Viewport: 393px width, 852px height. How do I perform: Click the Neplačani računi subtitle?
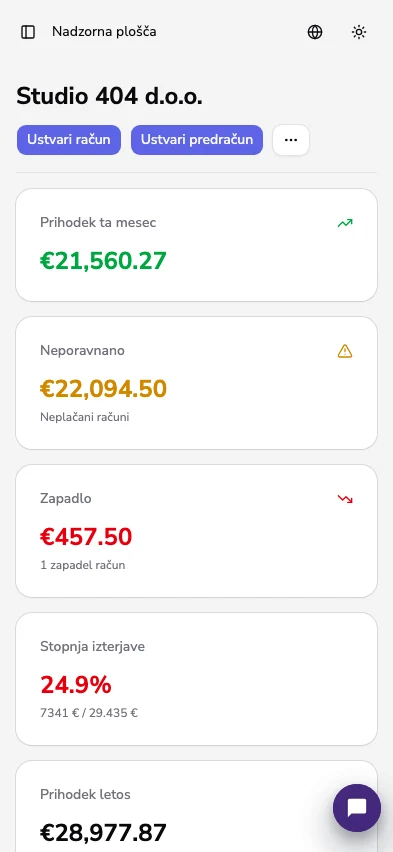point(85,417)
